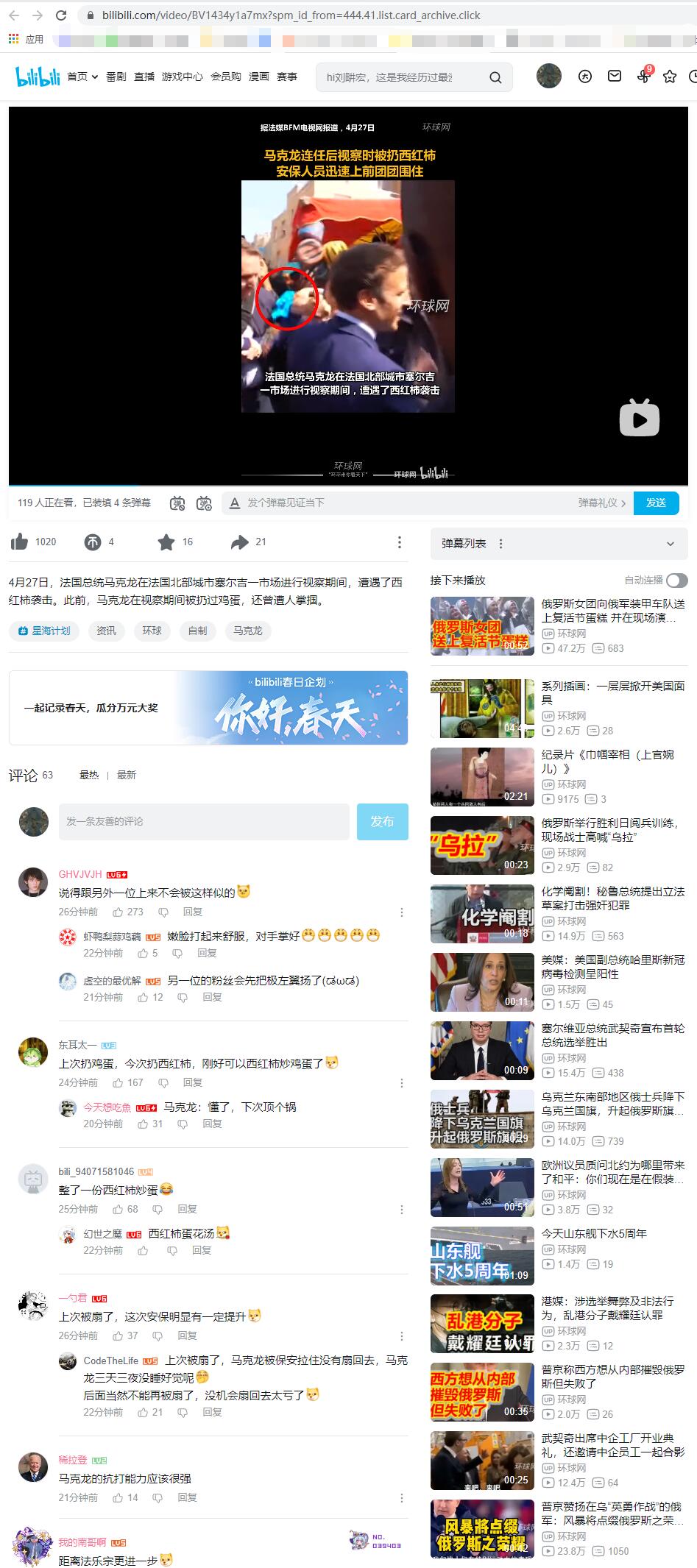Reload page with browser refresh button
The image size is (697, 1568).
click(61, 15)
